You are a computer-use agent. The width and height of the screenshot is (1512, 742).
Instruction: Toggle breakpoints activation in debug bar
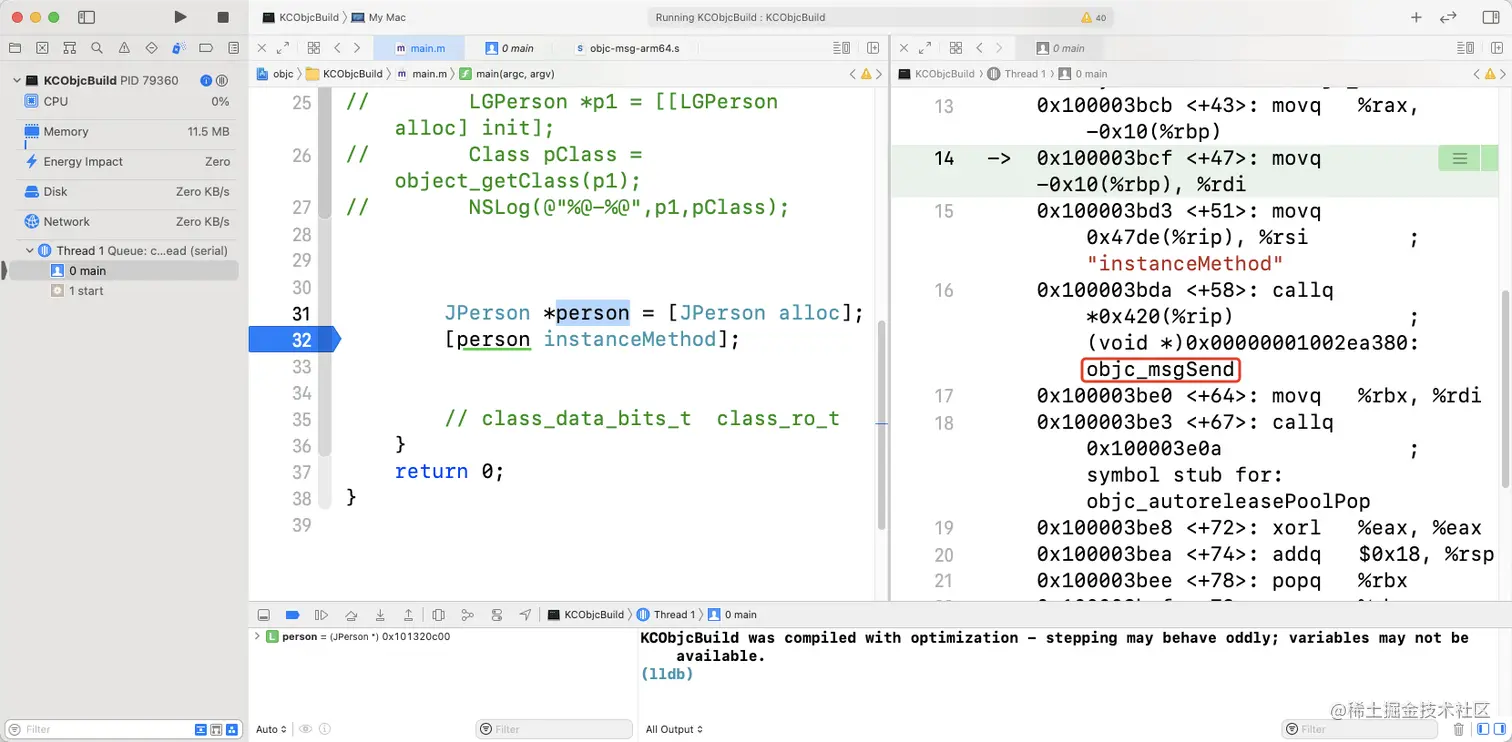coord(293,615)
